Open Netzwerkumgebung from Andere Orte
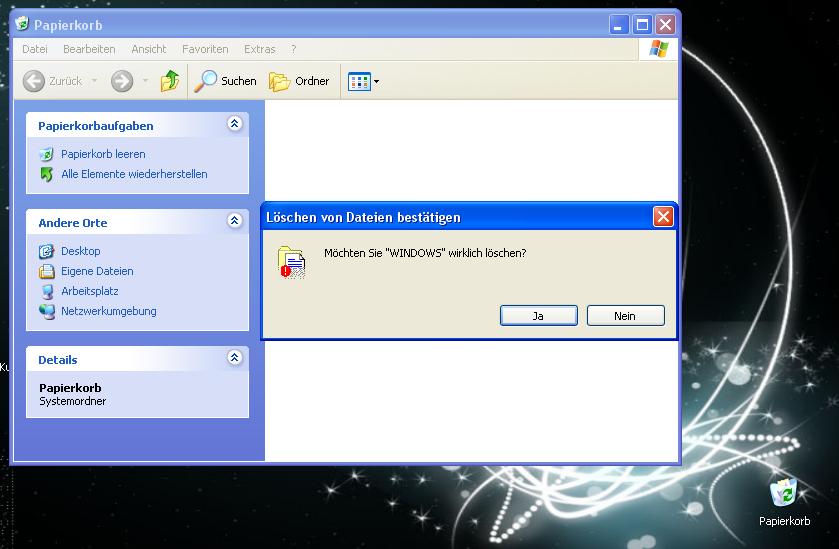This screenshot has height=549, width=839. (x=108, y=311)
